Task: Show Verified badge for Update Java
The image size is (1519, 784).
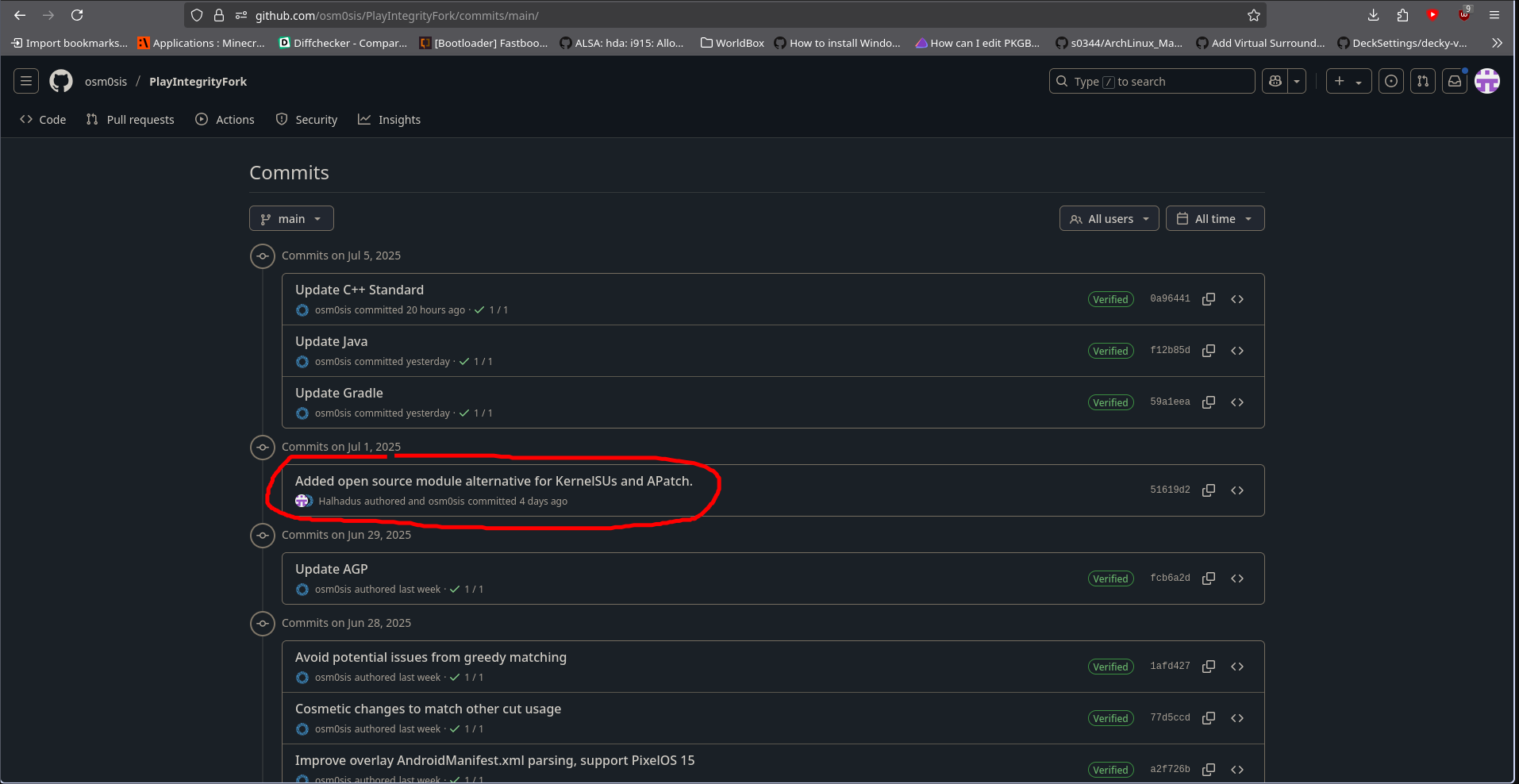Action: click(1110, 351)
